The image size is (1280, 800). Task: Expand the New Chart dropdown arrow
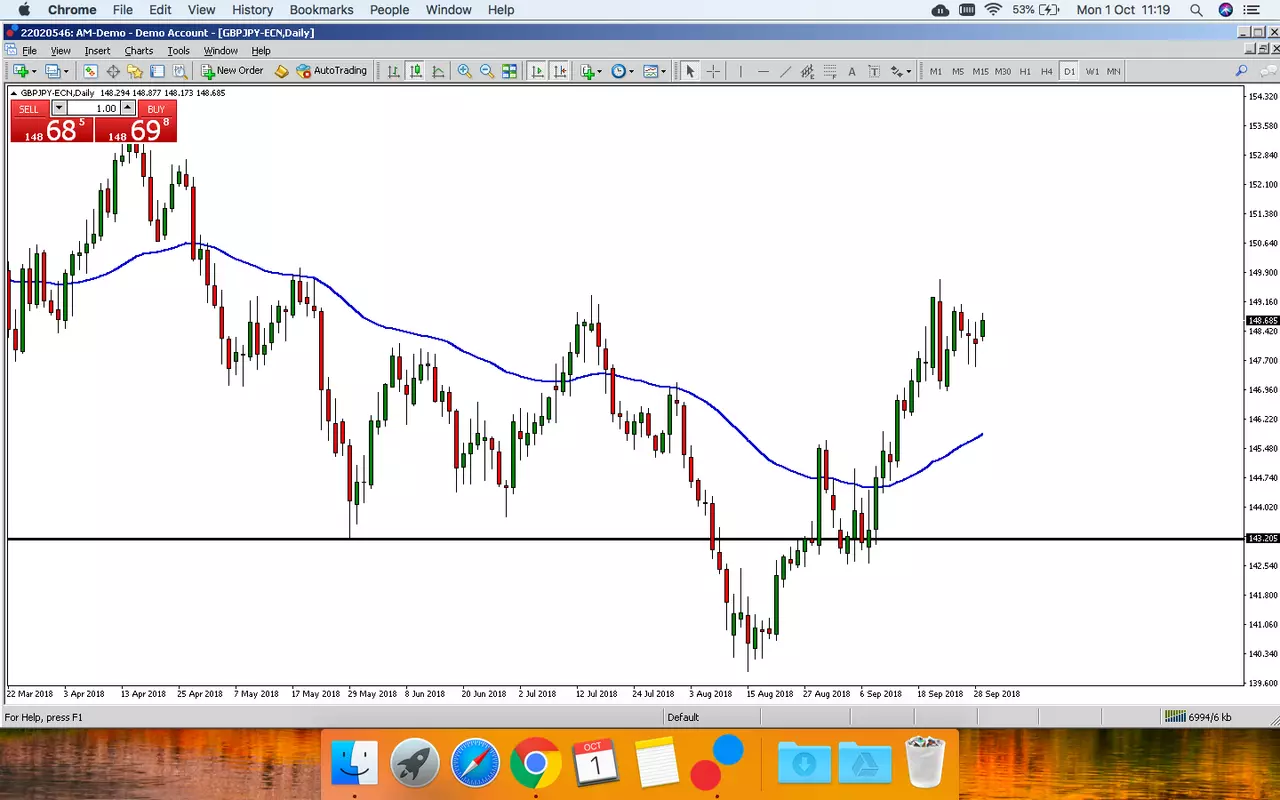point(34,71)
